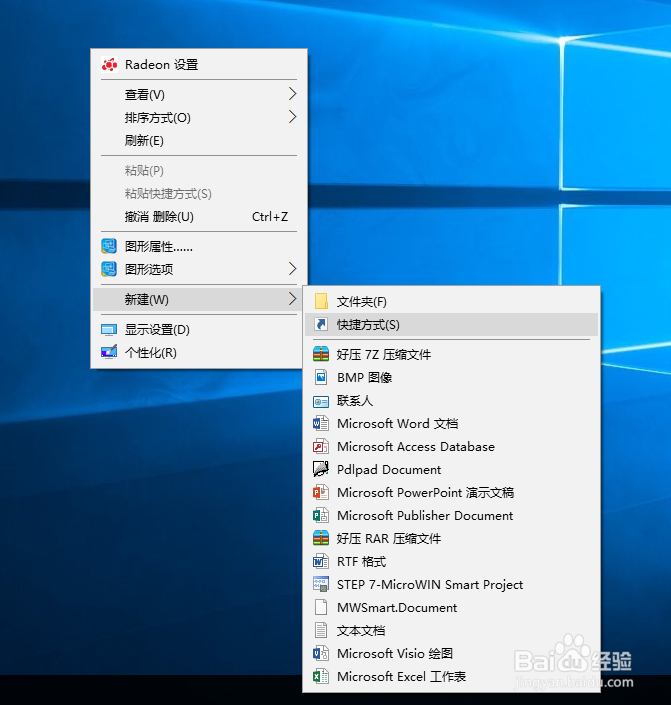Create a Microsoft Publisher Document
The image size is (671, 705).
(452, 515)
